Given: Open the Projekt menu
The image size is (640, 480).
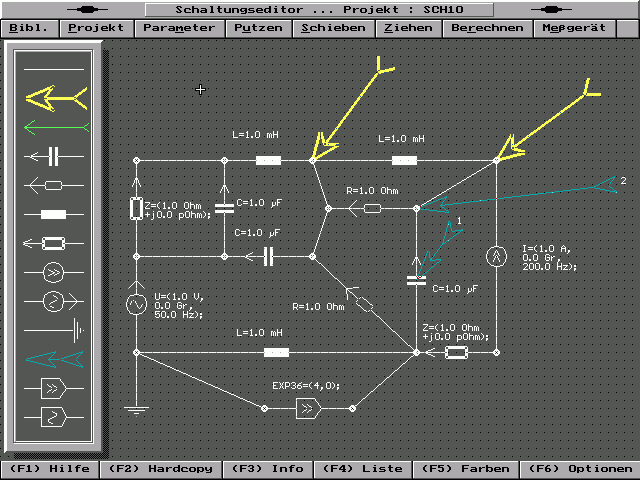Looking at the screenshot, I should [95, 28].
